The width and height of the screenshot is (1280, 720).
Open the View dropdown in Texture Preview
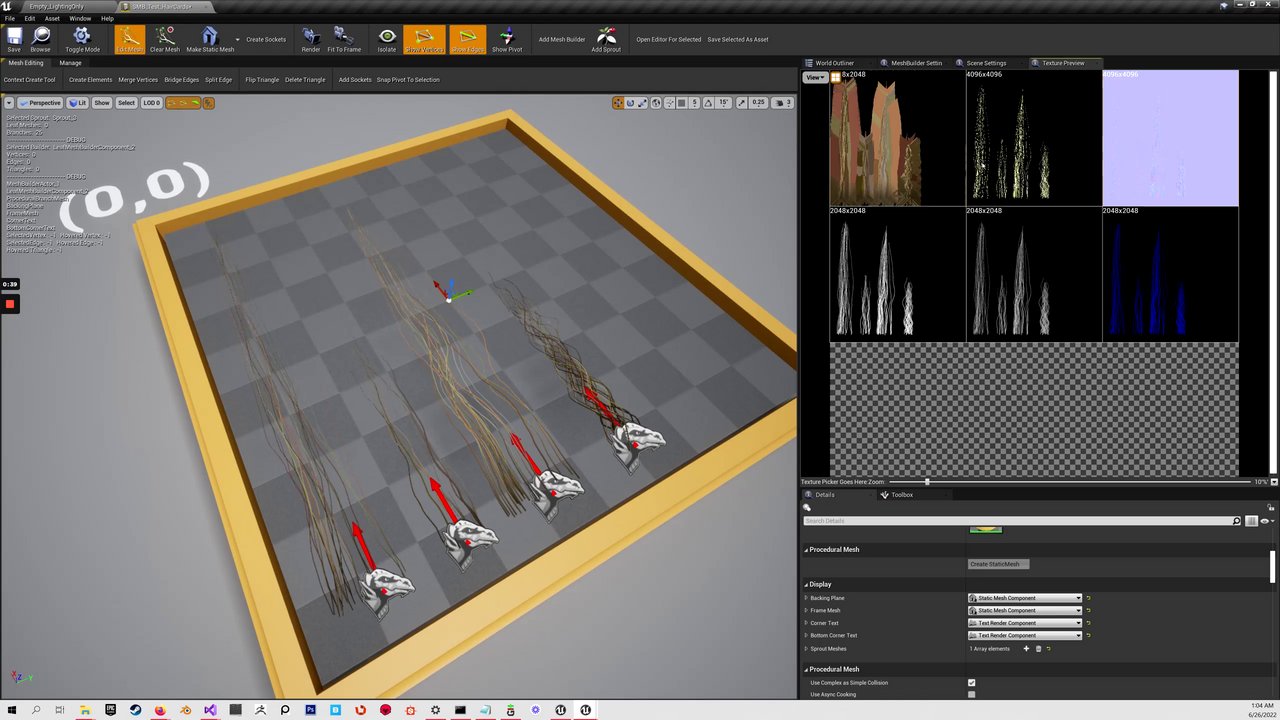[815, 77]
